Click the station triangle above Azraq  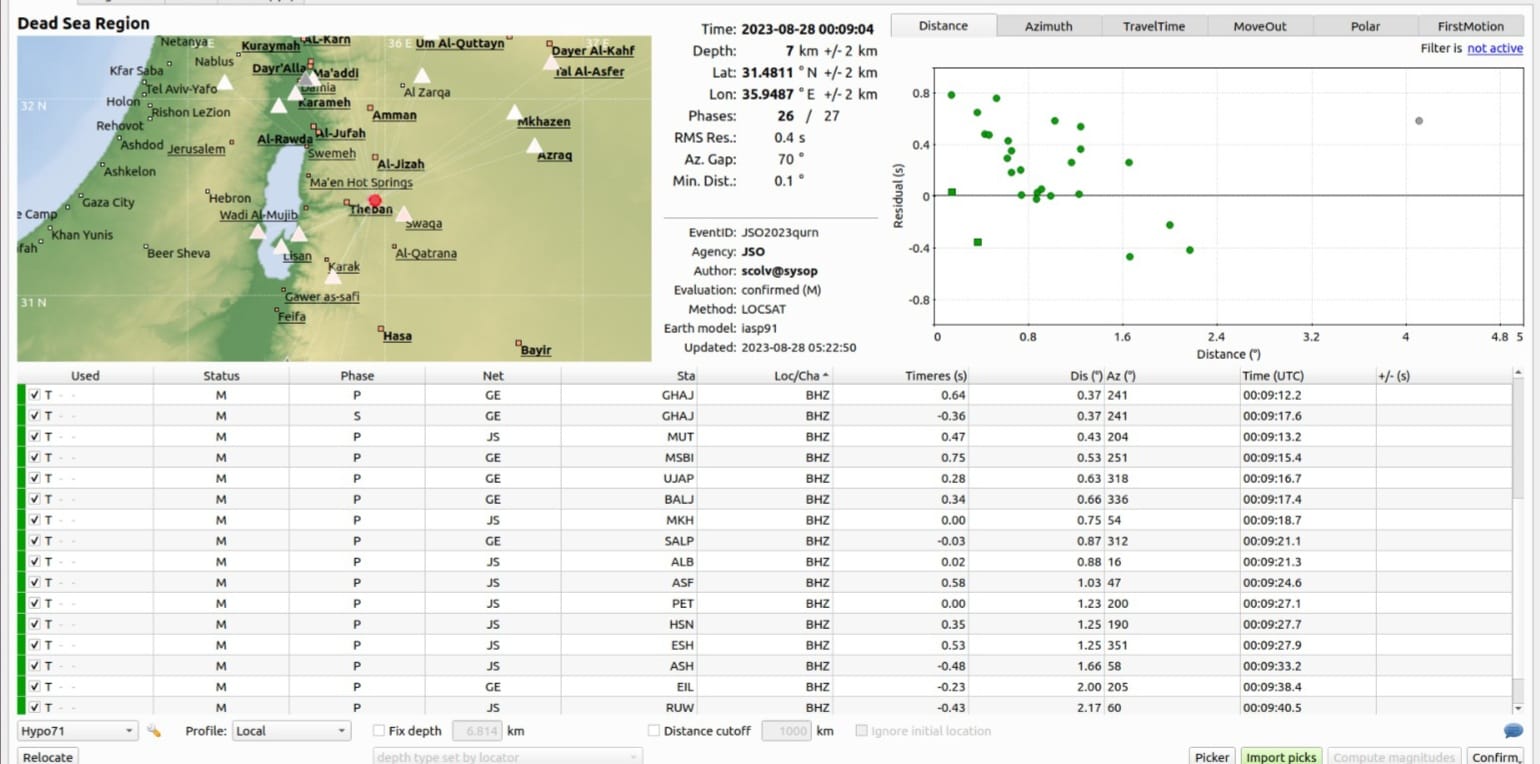pos(535,146)
